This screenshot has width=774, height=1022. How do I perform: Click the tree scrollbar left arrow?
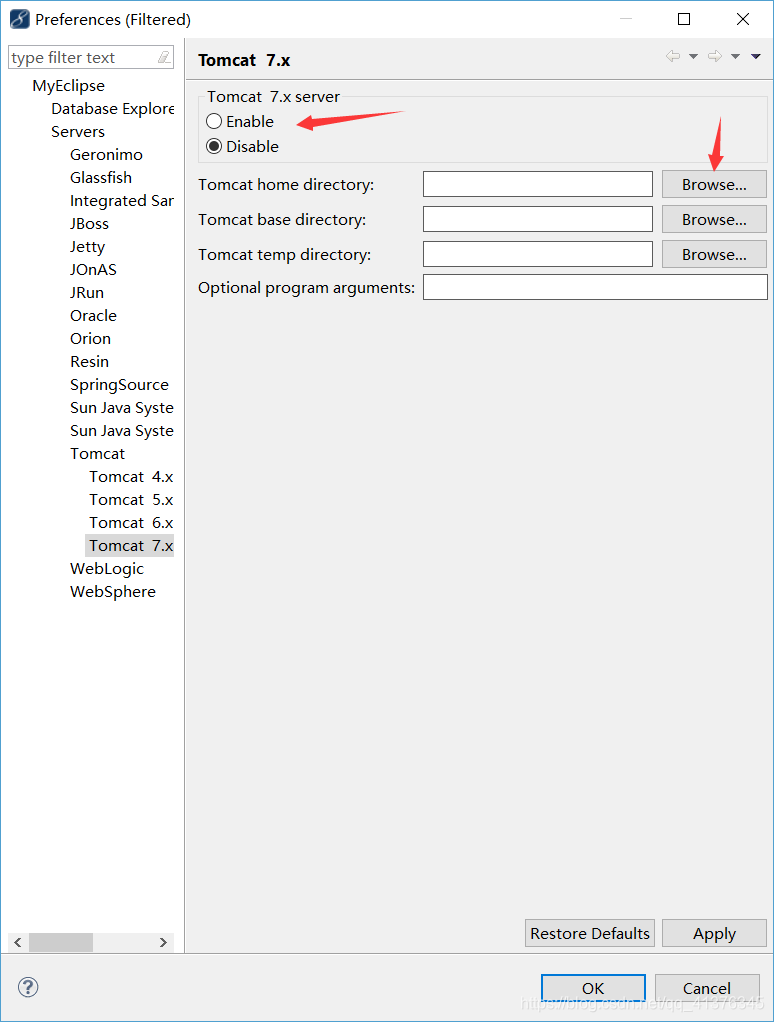18,942
